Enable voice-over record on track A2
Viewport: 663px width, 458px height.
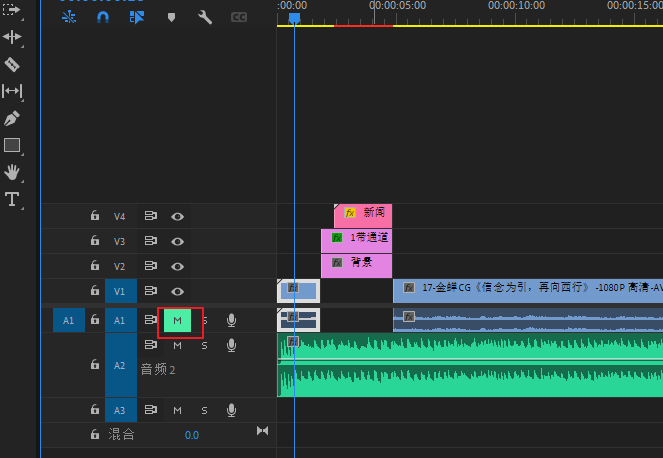click(x=231, y=345)
